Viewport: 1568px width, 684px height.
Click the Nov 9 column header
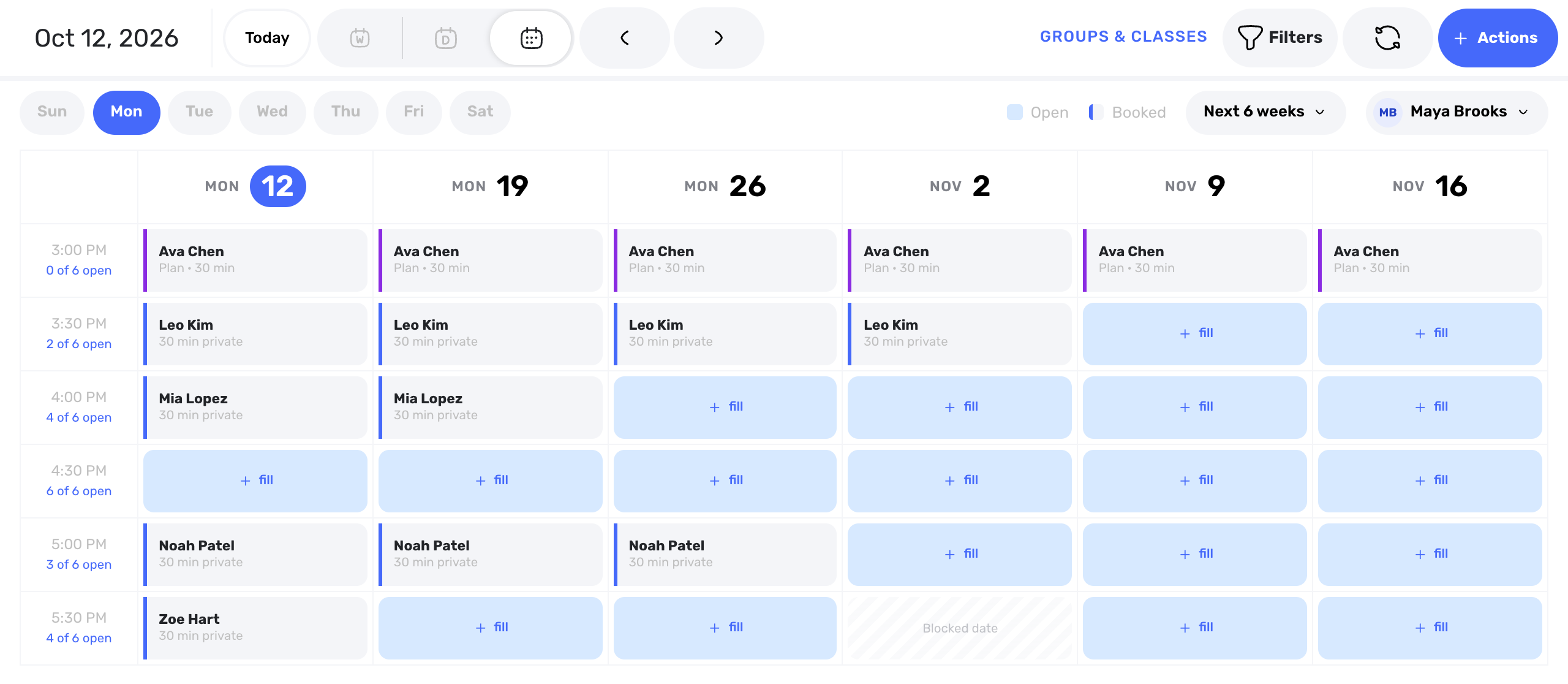click(1195, 186)
